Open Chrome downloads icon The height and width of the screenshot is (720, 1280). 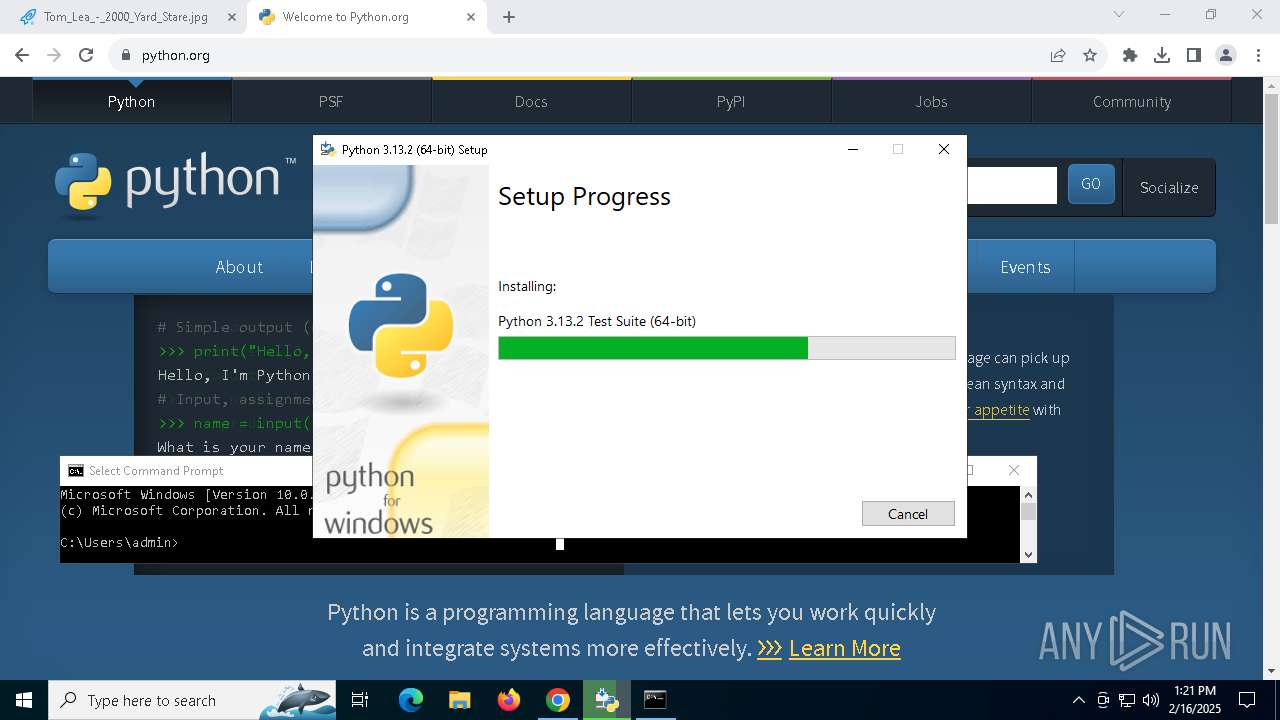[1162, 55]
